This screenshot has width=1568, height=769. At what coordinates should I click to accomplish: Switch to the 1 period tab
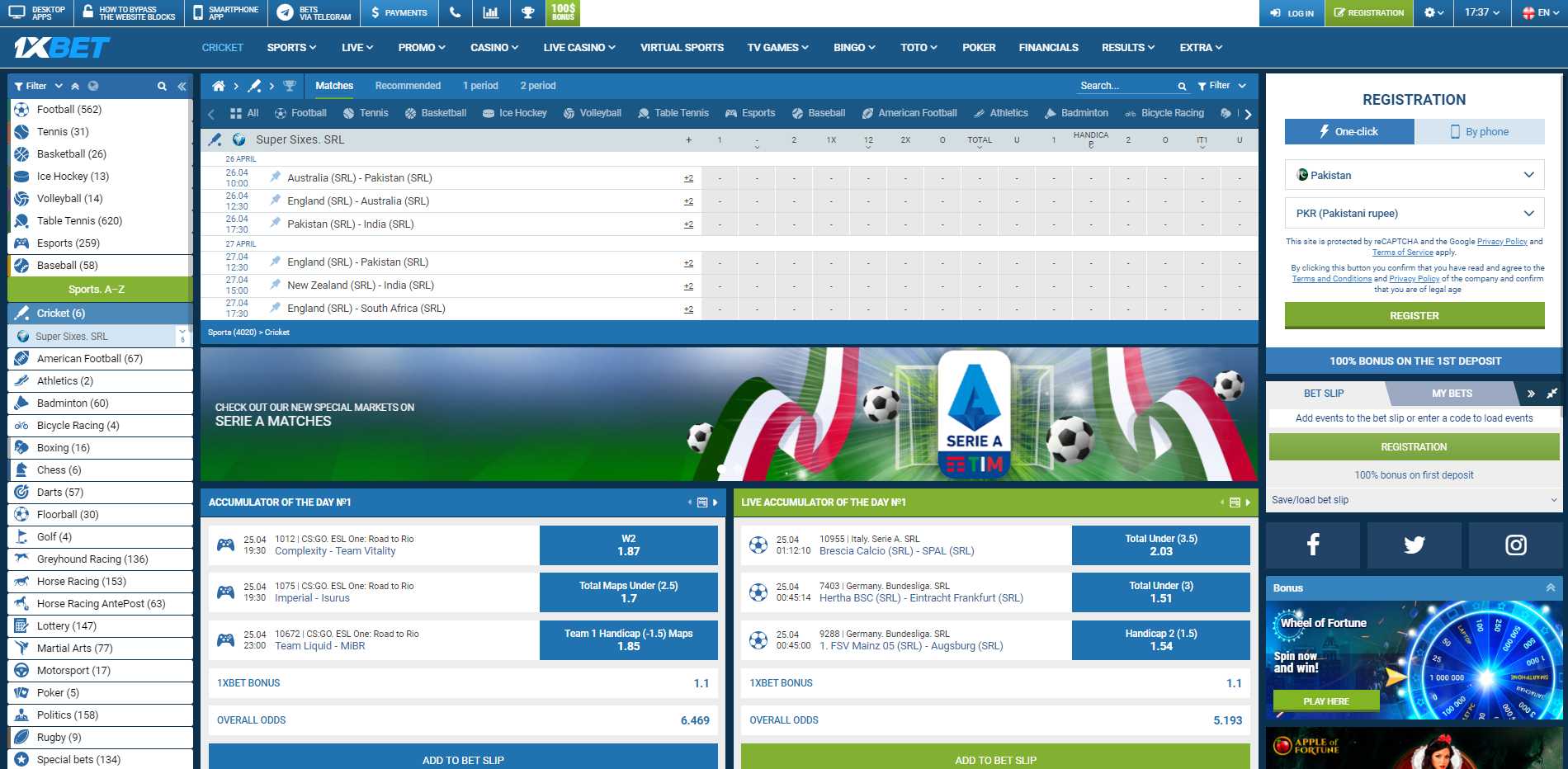(x=480, y=86)
